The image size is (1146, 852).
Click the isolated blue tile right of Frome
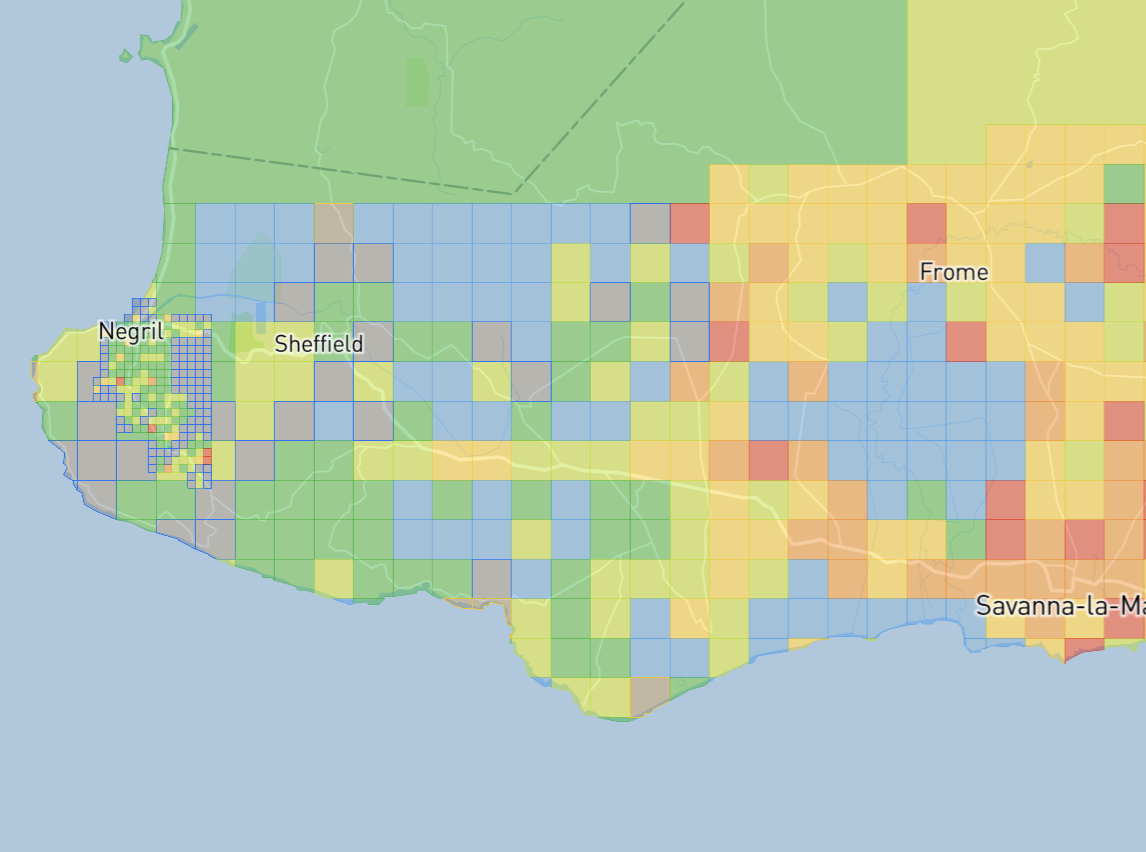tap(1045, 263)
